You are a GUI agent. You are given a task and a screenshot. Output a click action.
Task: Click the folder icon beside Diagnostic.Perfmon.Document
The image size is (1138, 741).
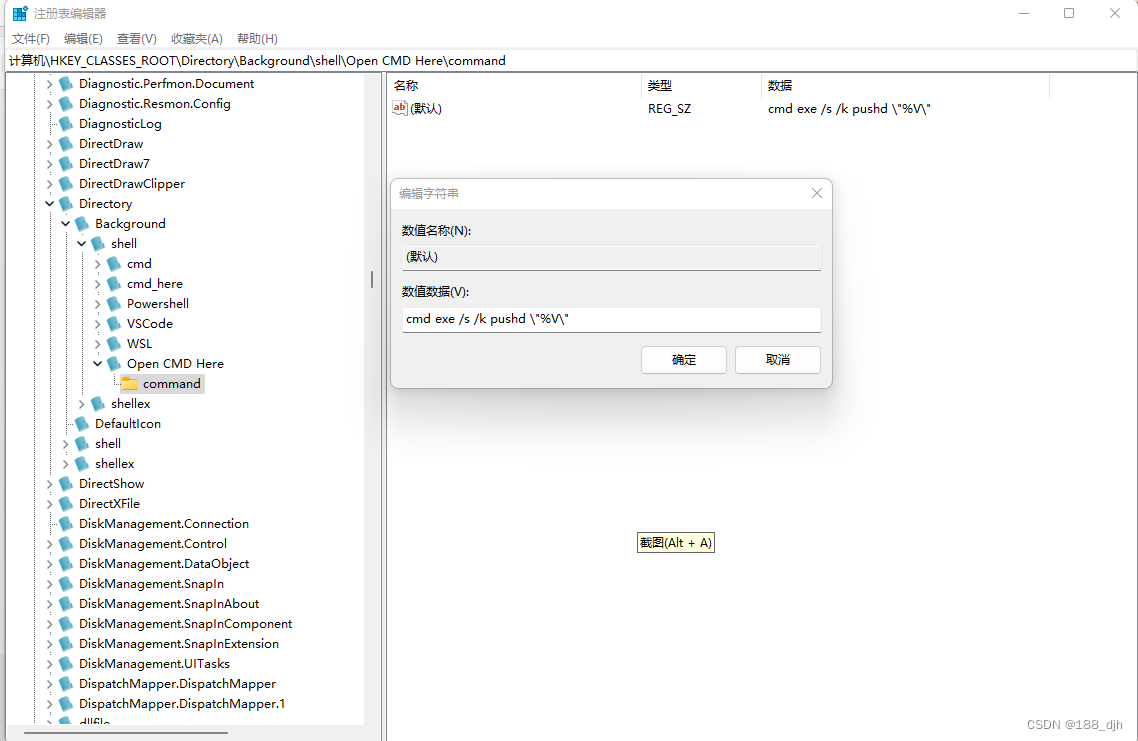pos(66,83)
